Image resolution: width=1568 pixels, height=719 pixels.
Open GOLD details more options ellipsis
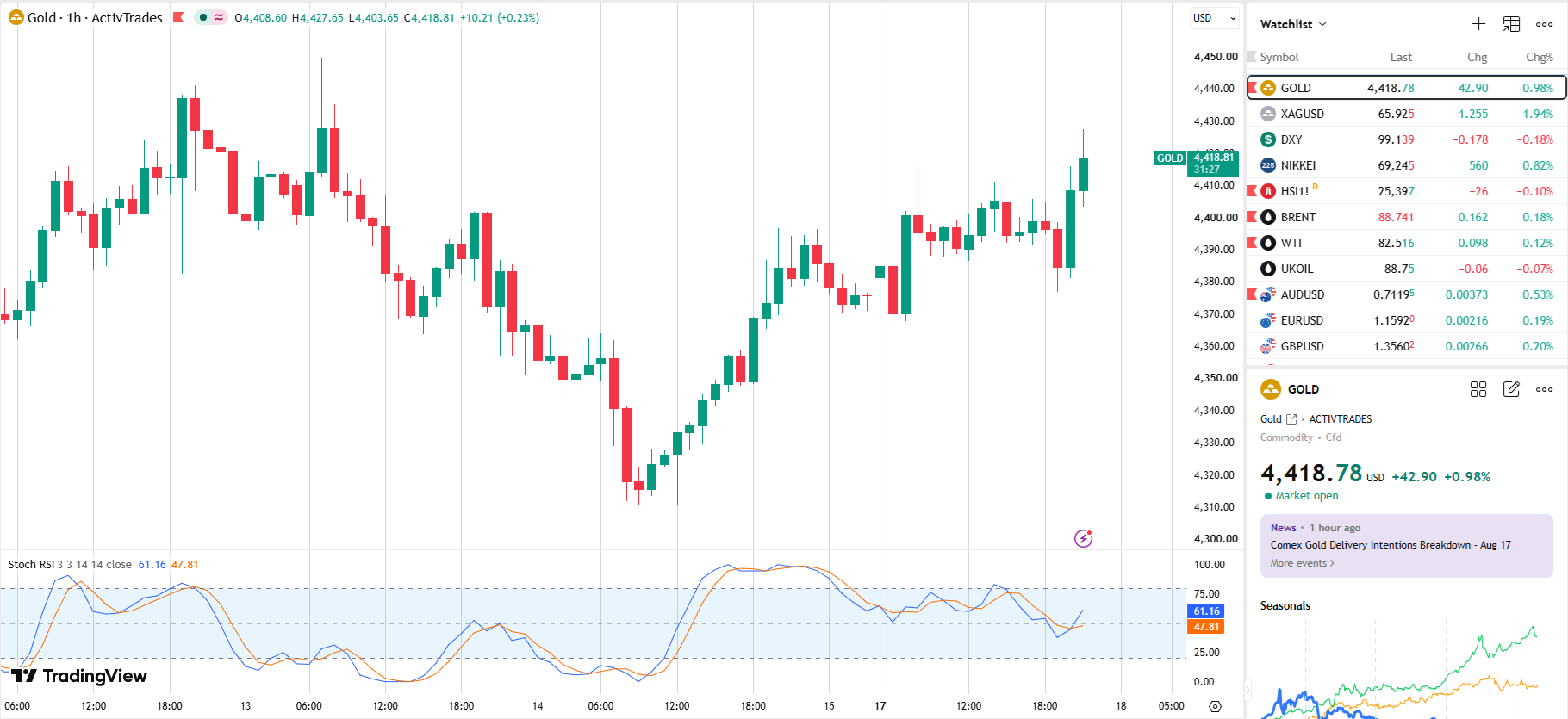(x=1545, y=389)
